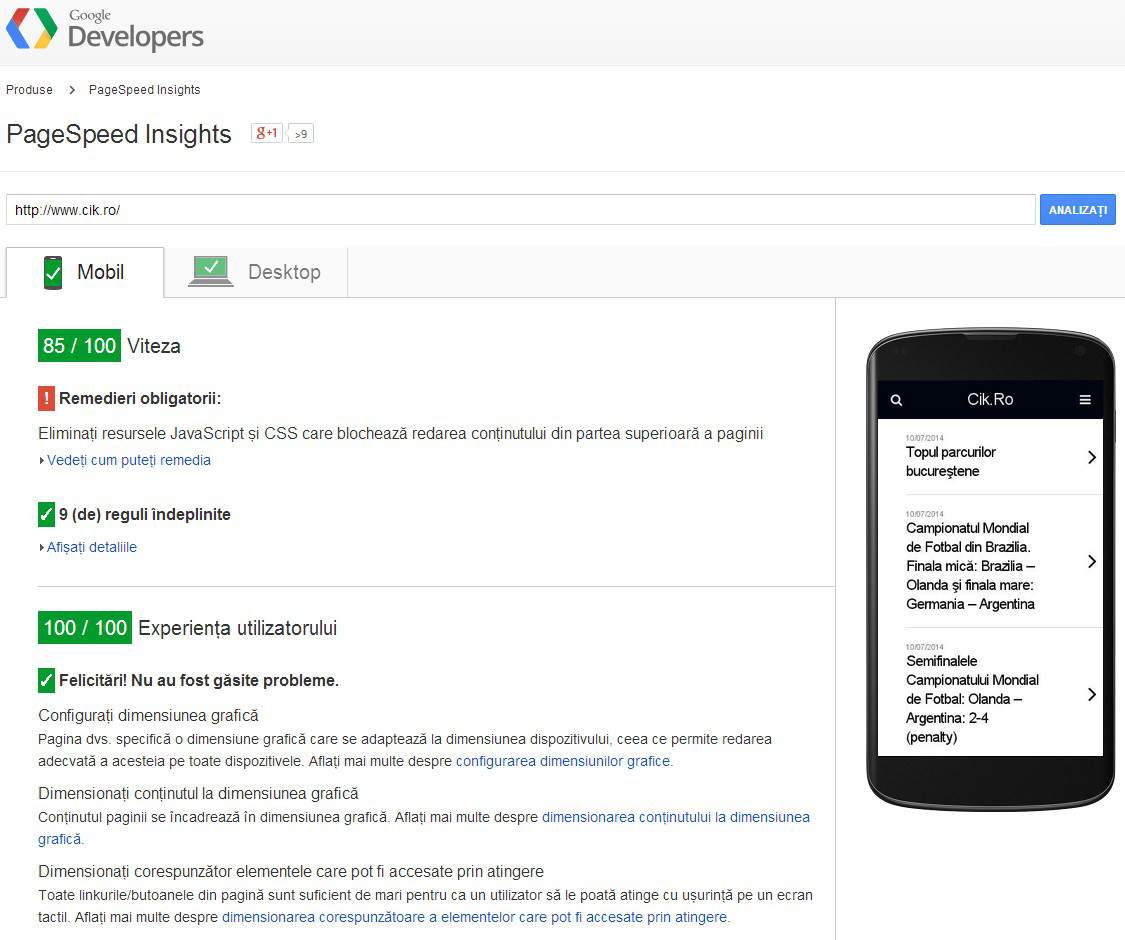Image resolution: width=1125 pixels, height=940 pixels.
Task: Click the Remedieri obligatorii heading
Action: (x=140, y=398)
